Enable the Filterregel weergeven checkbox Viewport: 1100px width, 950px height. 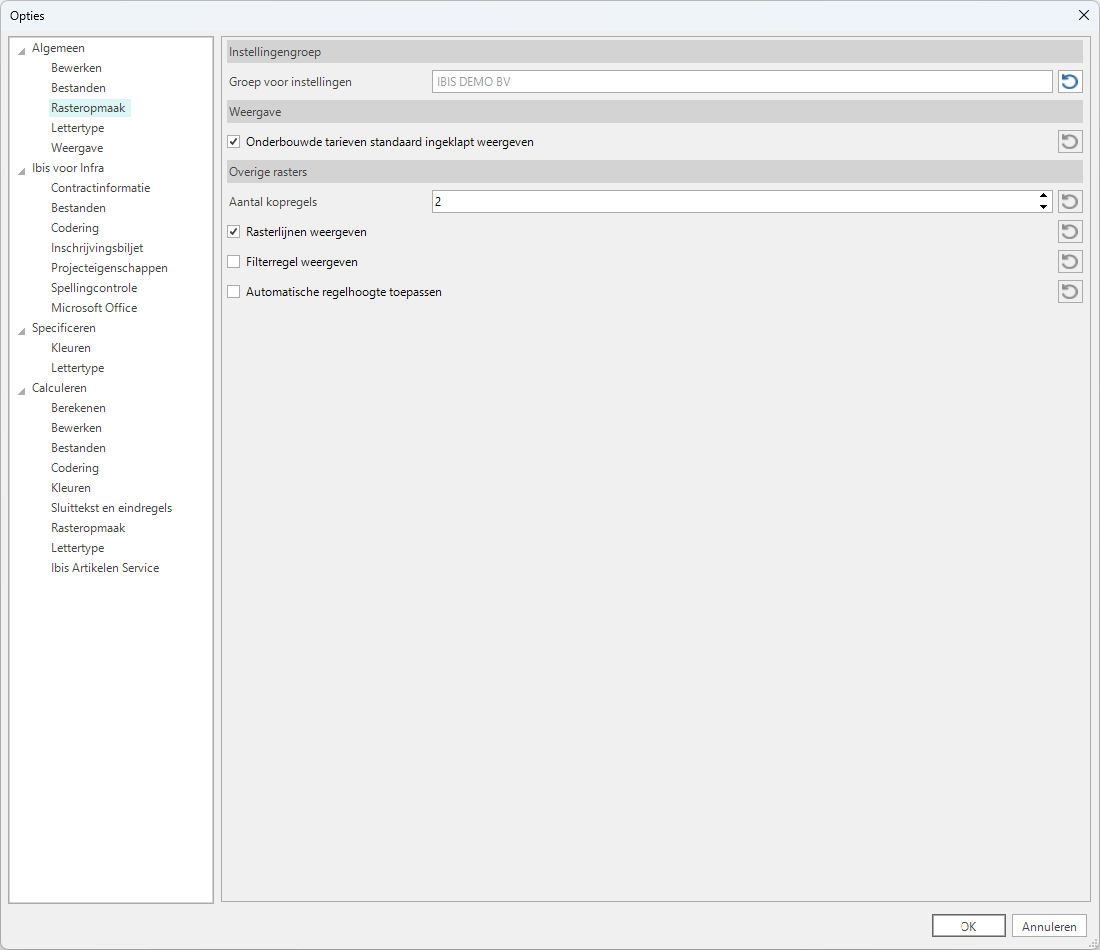pos(234,262)
